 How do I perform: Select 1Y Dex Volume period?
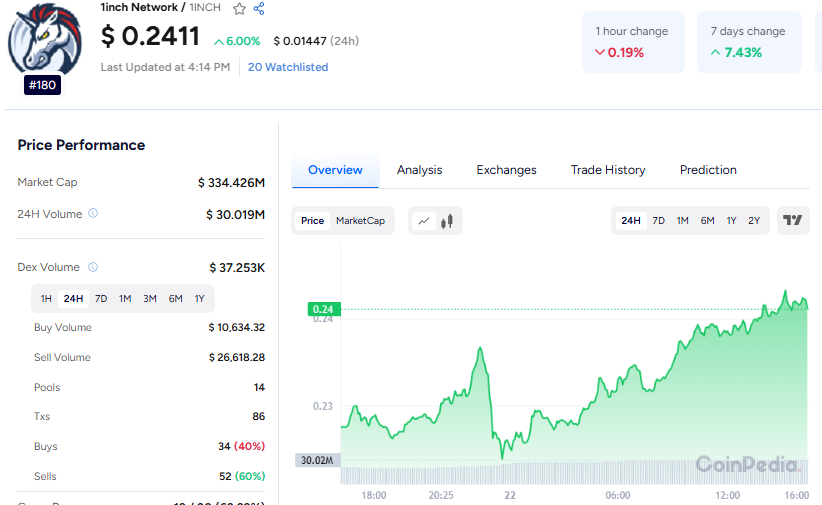[199, 298]
